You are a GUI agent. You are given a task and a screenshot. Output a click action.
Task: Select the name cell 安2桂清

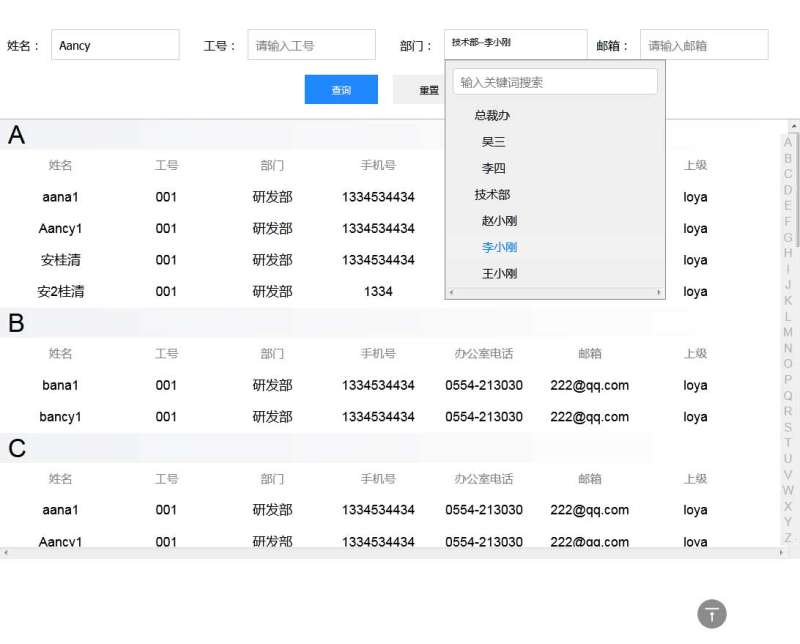[60, 291]
